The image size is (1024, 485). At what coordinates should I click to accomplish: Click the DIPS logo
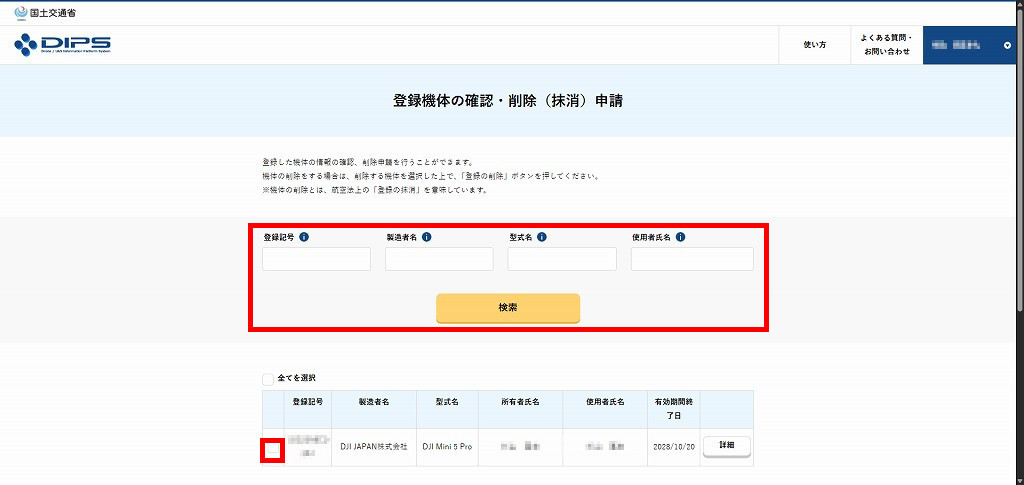(63, 45)
